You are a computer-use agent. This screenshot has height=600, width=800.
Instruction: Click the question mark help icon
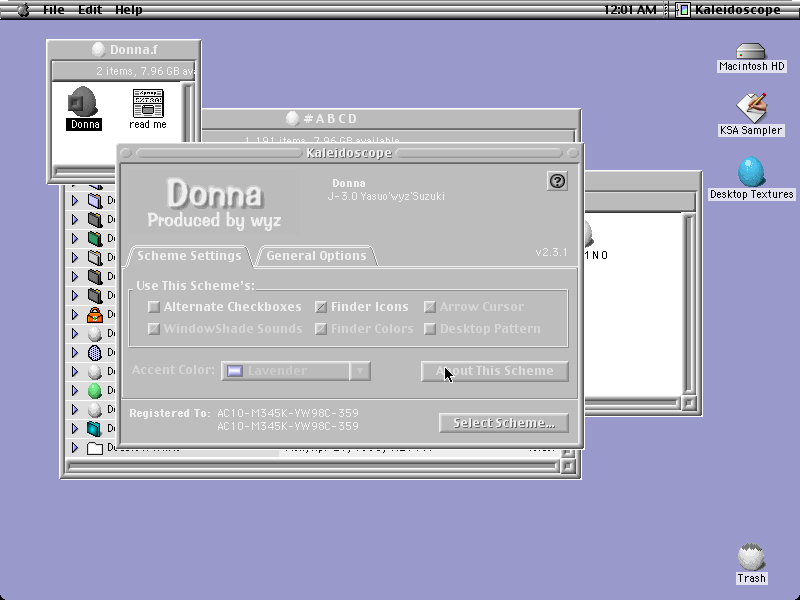[x=557, y=181]
